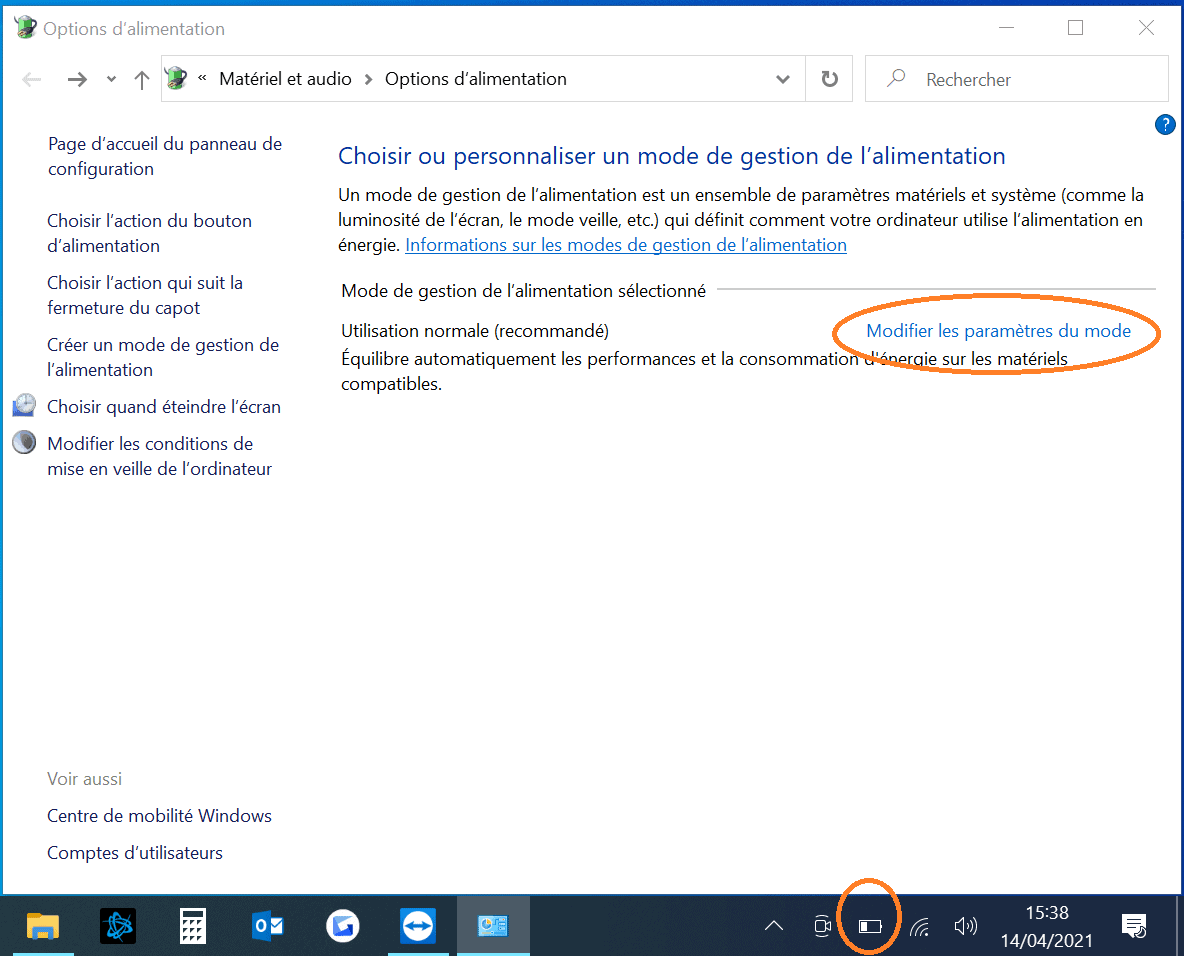This screenshot has width=1184, height=956.
Task: Click the moon icon beside mise en veille
Action: (x=24, y=443)
